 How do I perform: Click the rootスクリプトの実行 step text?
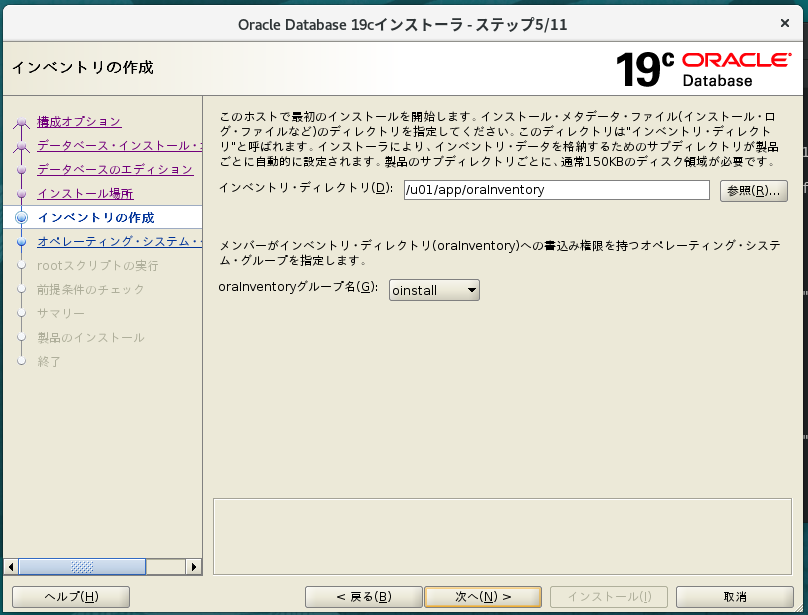[97, 265]
